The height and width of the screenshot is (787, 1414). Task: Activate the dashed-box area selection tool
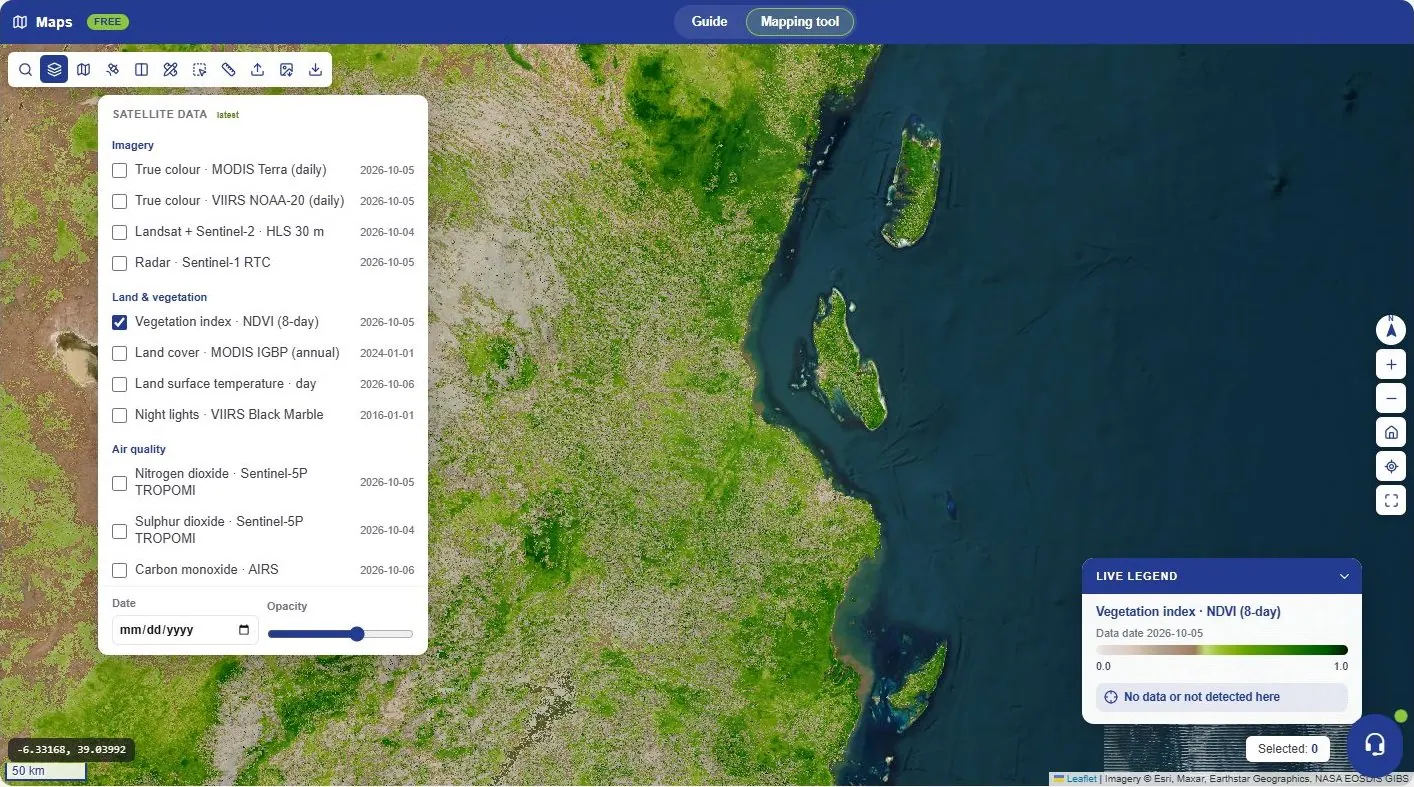[199, 70]
